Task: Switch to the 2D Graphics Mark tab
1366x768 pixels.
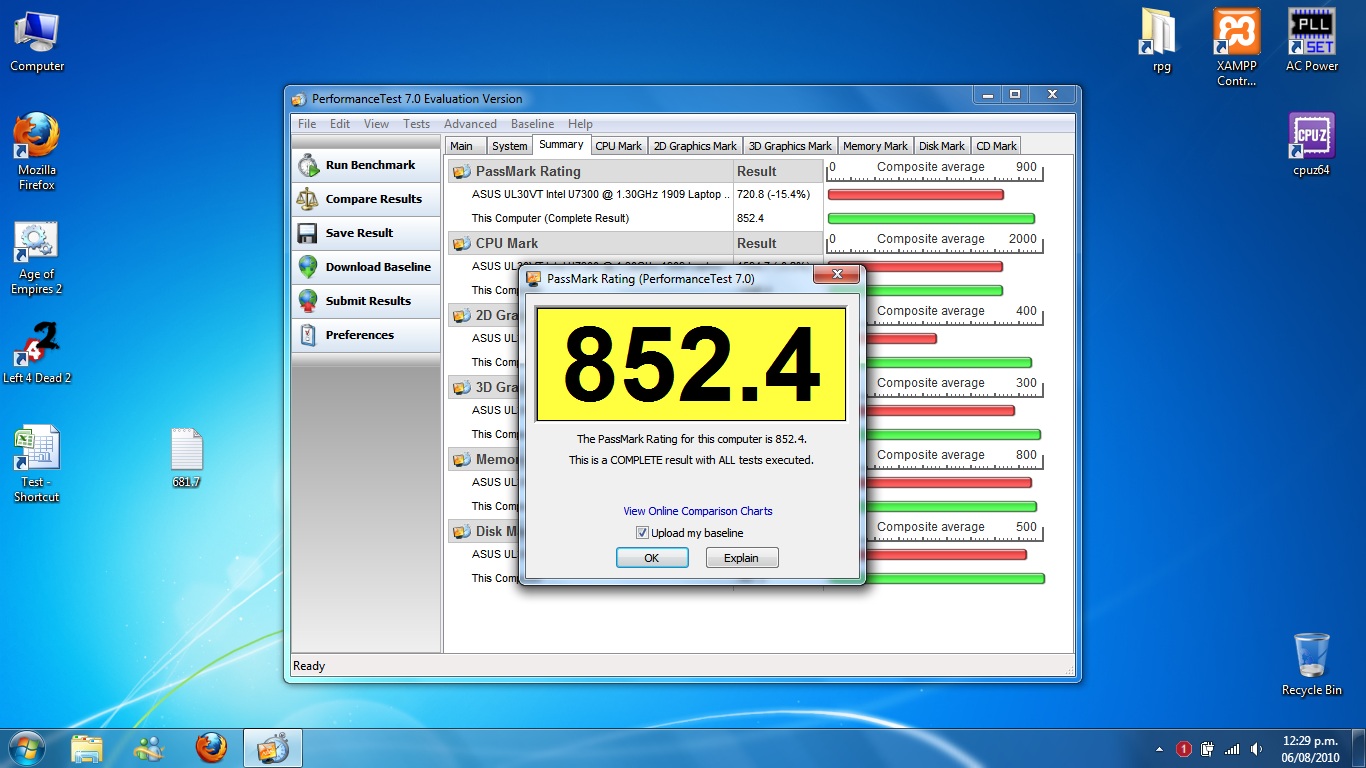Action: [695, 146]
